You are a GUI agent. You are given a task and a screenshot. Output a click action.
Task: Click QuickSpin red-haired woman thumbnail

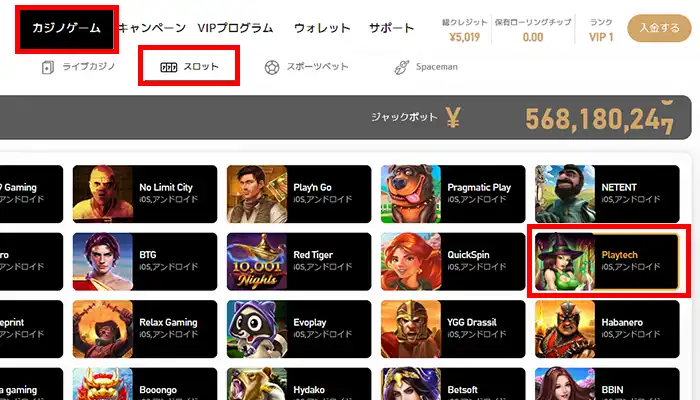(x=411, y=261)
